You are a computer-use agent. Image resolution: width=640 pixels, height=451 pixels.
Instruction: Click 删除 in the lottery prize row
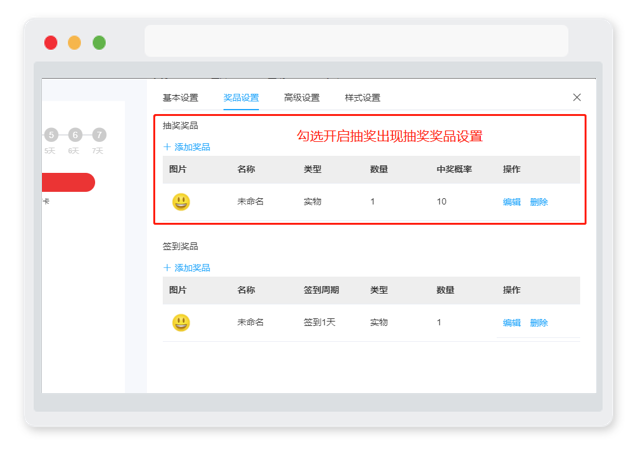(x=539, y=202)
